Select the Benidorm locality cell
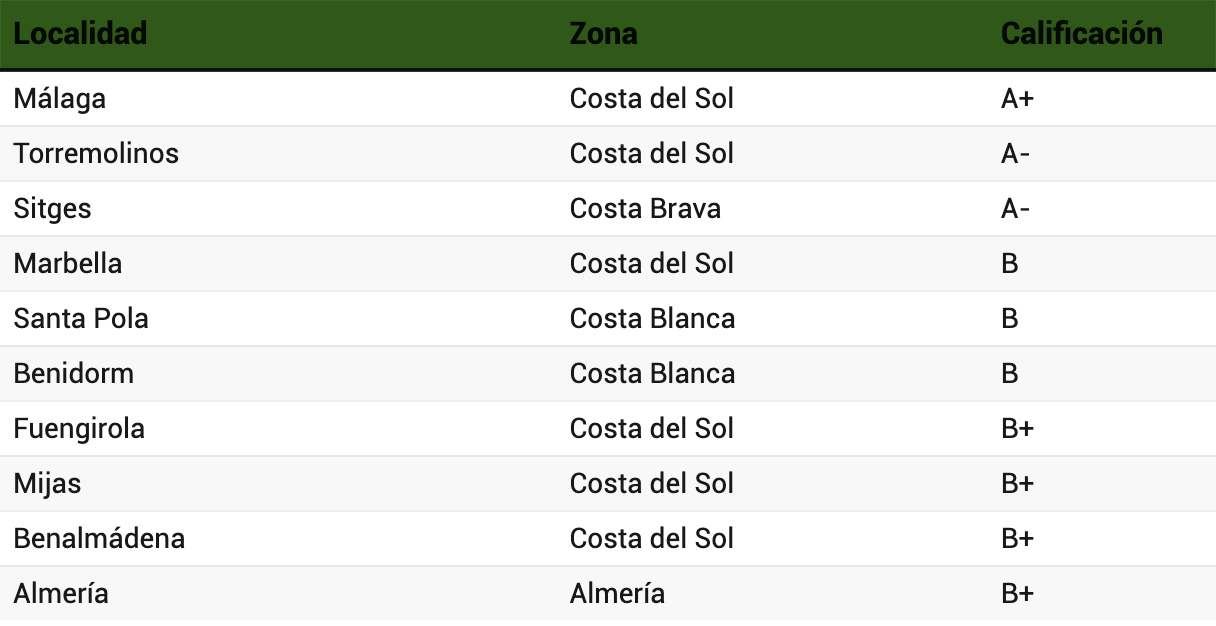Image resolution: width=1216 pixels, height=626 pixels. tap(73, 374)
